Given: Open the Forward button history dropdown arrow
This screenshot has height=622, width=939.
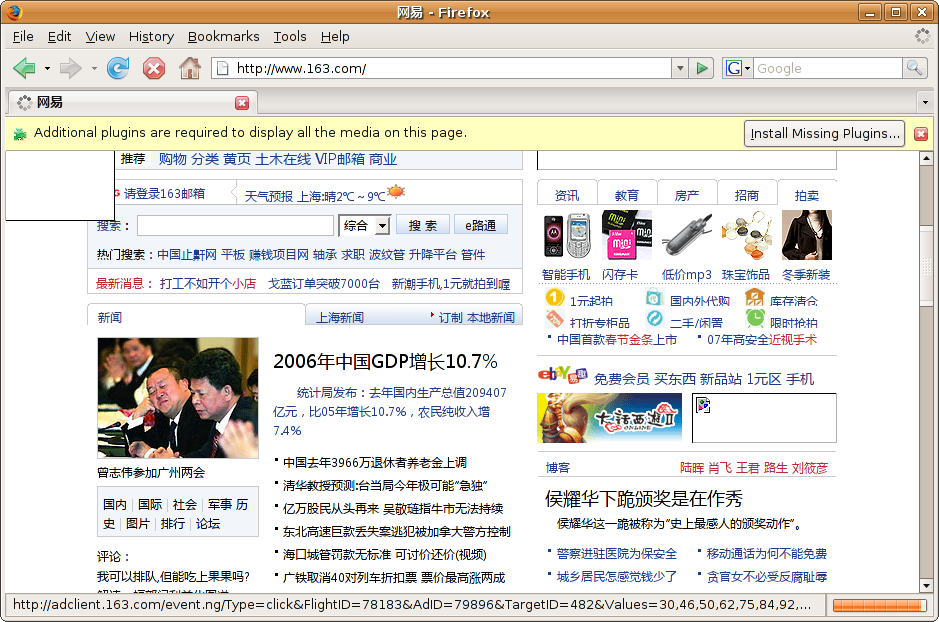Looking at the screenshot, I should pos(94,68).
